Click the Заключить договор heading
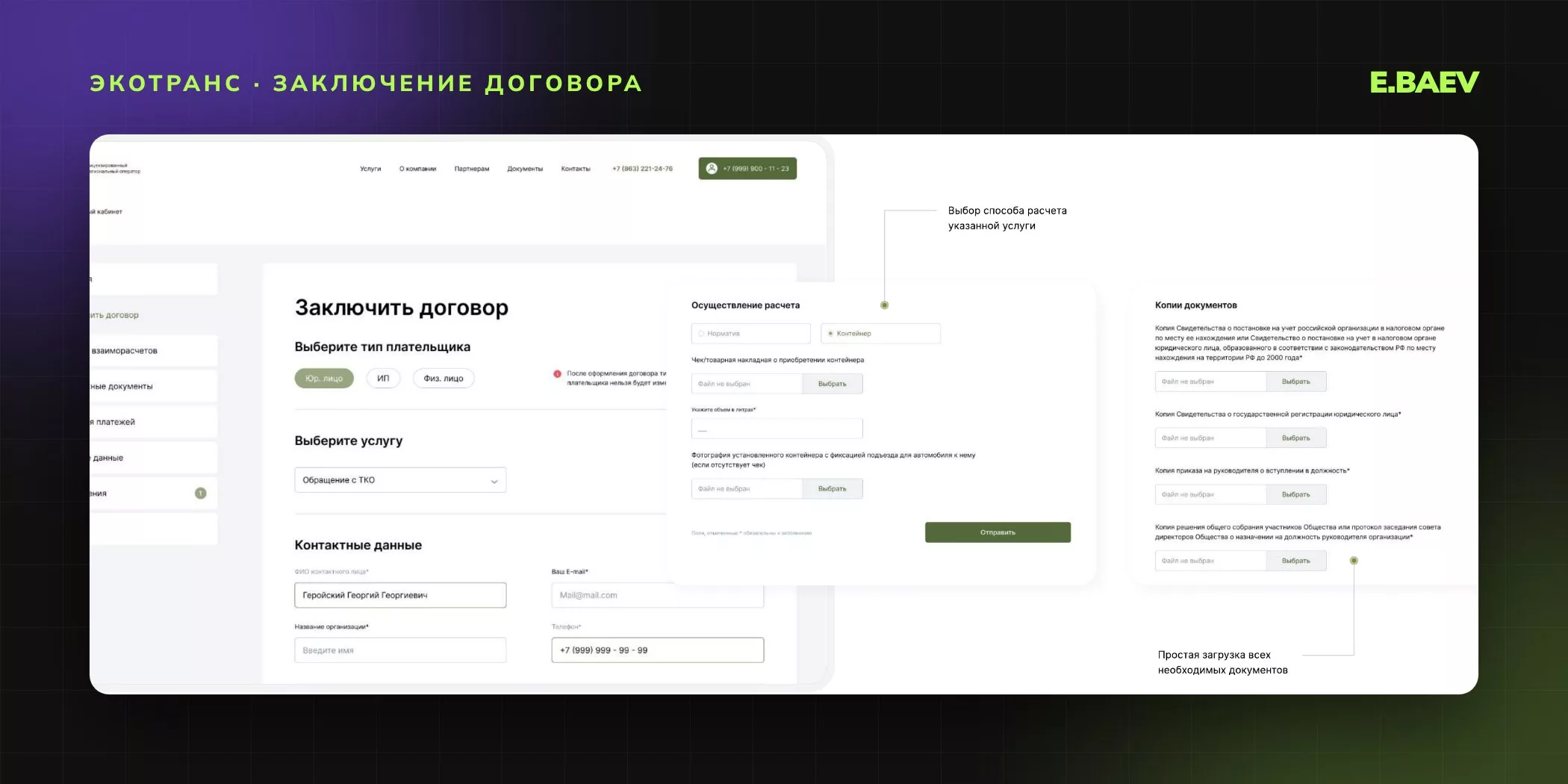1568x784 pixels. [402, 308]
